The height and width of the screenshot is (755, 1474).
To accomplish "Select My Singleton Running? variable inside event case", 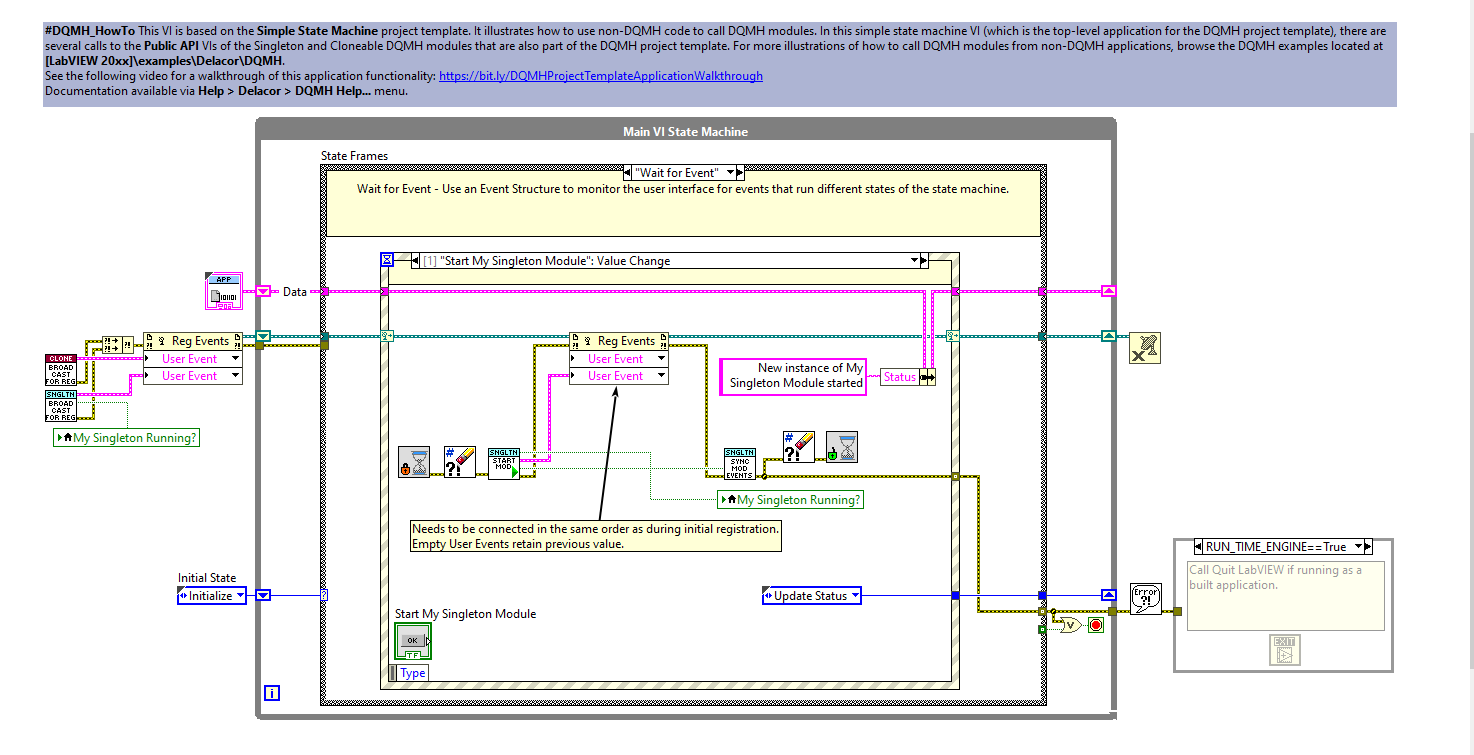I will 790,500.
